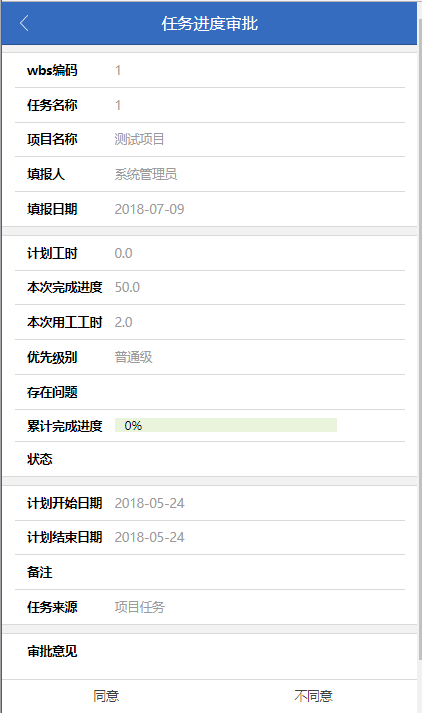The height and width of the screenshot is (713, 422).
Task: Select the 任务名称 field row
Action: click(210, 105)
